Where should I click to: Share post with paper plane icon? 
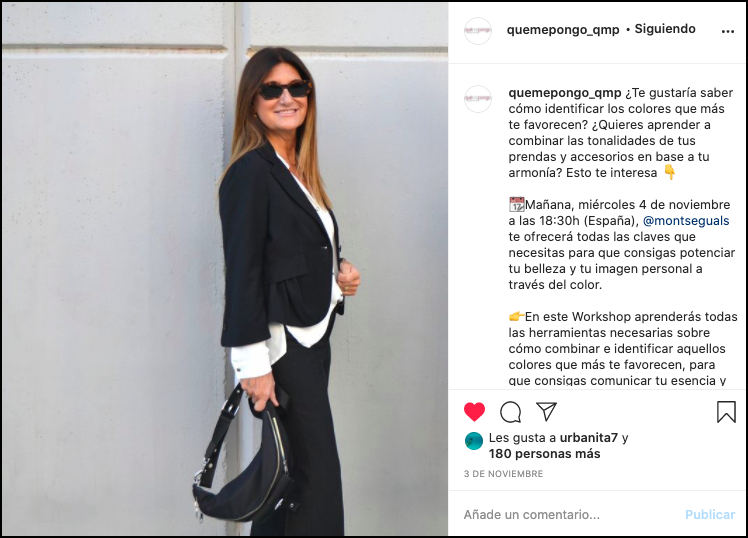(x=546, y=411)
